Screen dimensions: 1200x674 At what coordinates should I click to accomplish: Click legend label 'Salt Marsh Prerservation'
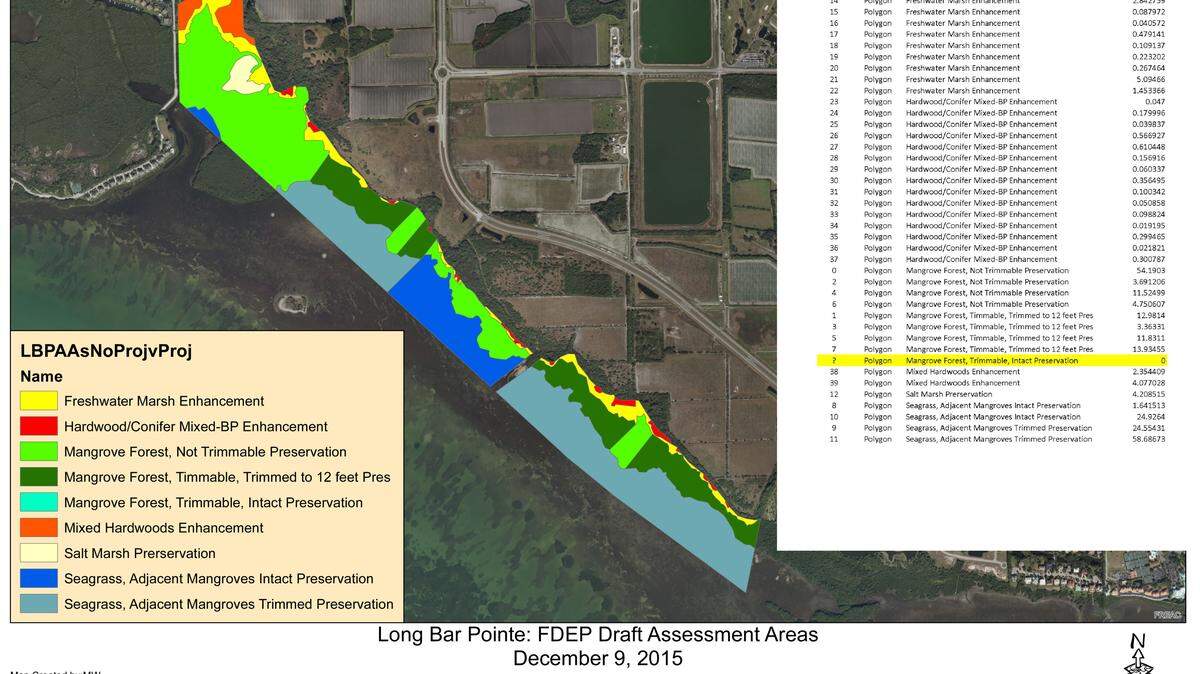coord(140,553)
